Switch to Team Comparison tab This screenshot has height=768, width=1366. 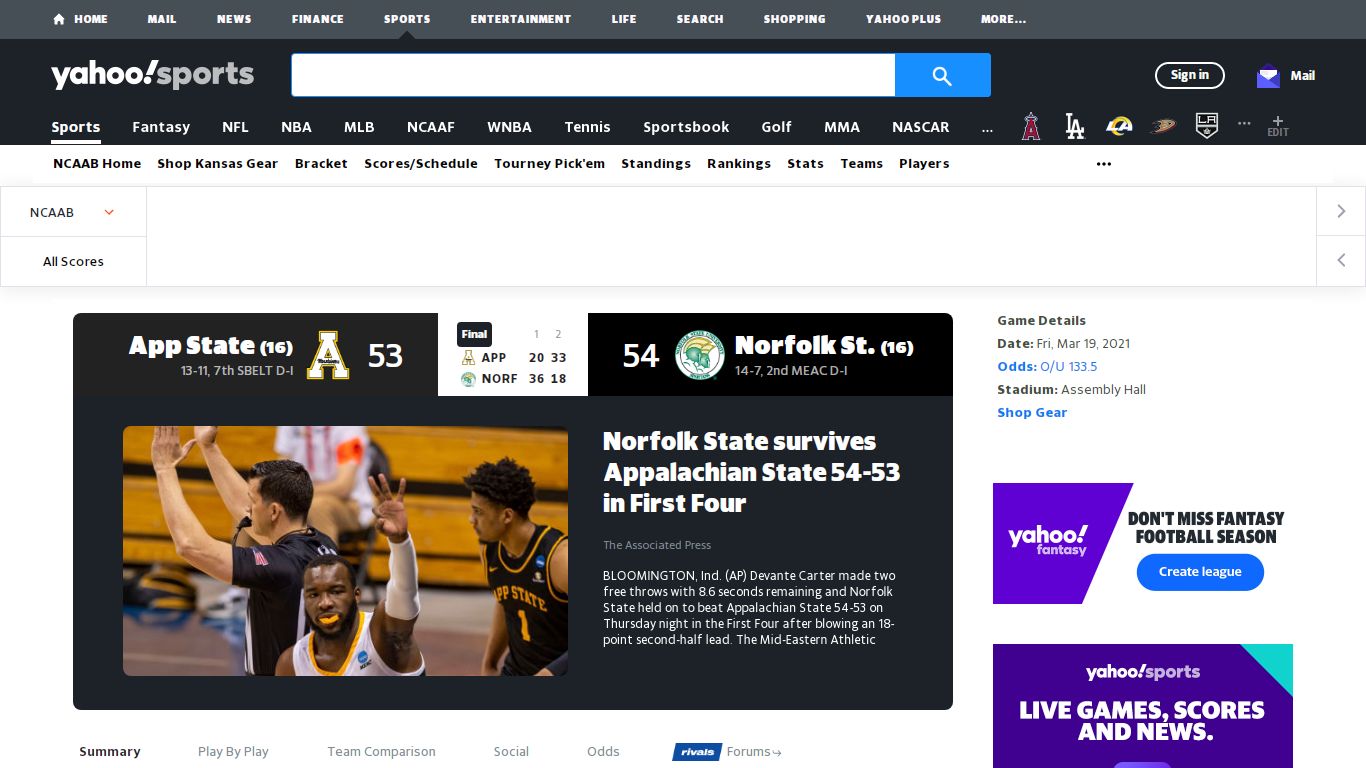click(x=381, y=752)
